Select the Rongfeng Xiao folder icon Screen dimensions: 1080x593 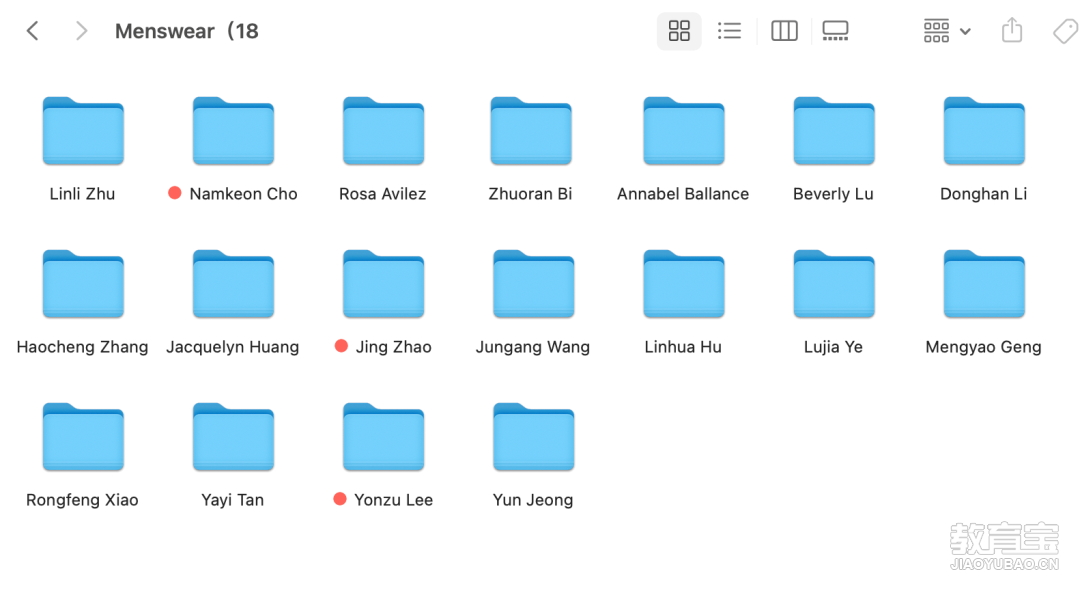[83, 437]
